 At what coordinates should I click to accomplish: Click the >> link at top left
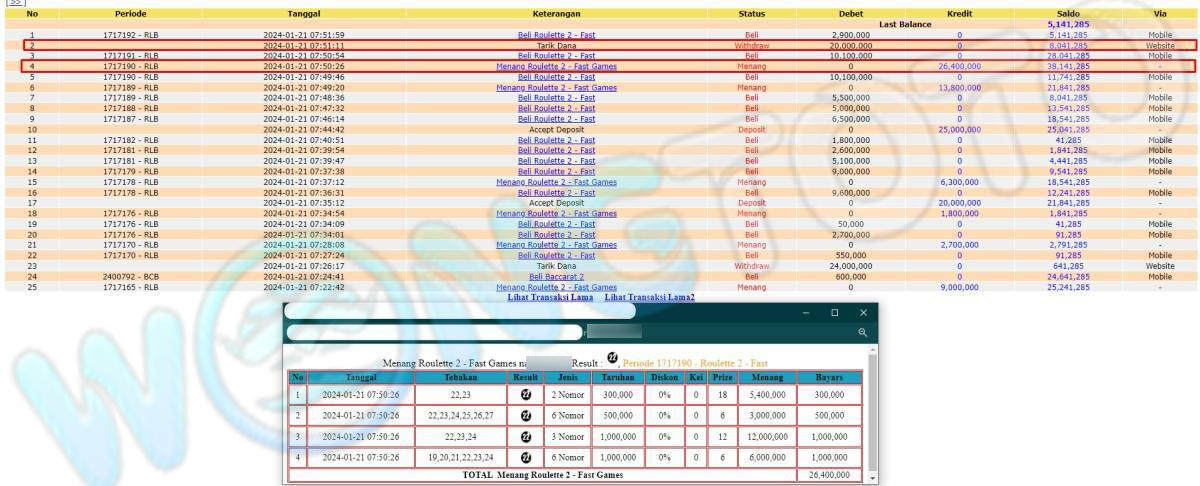tap(11, 3)
